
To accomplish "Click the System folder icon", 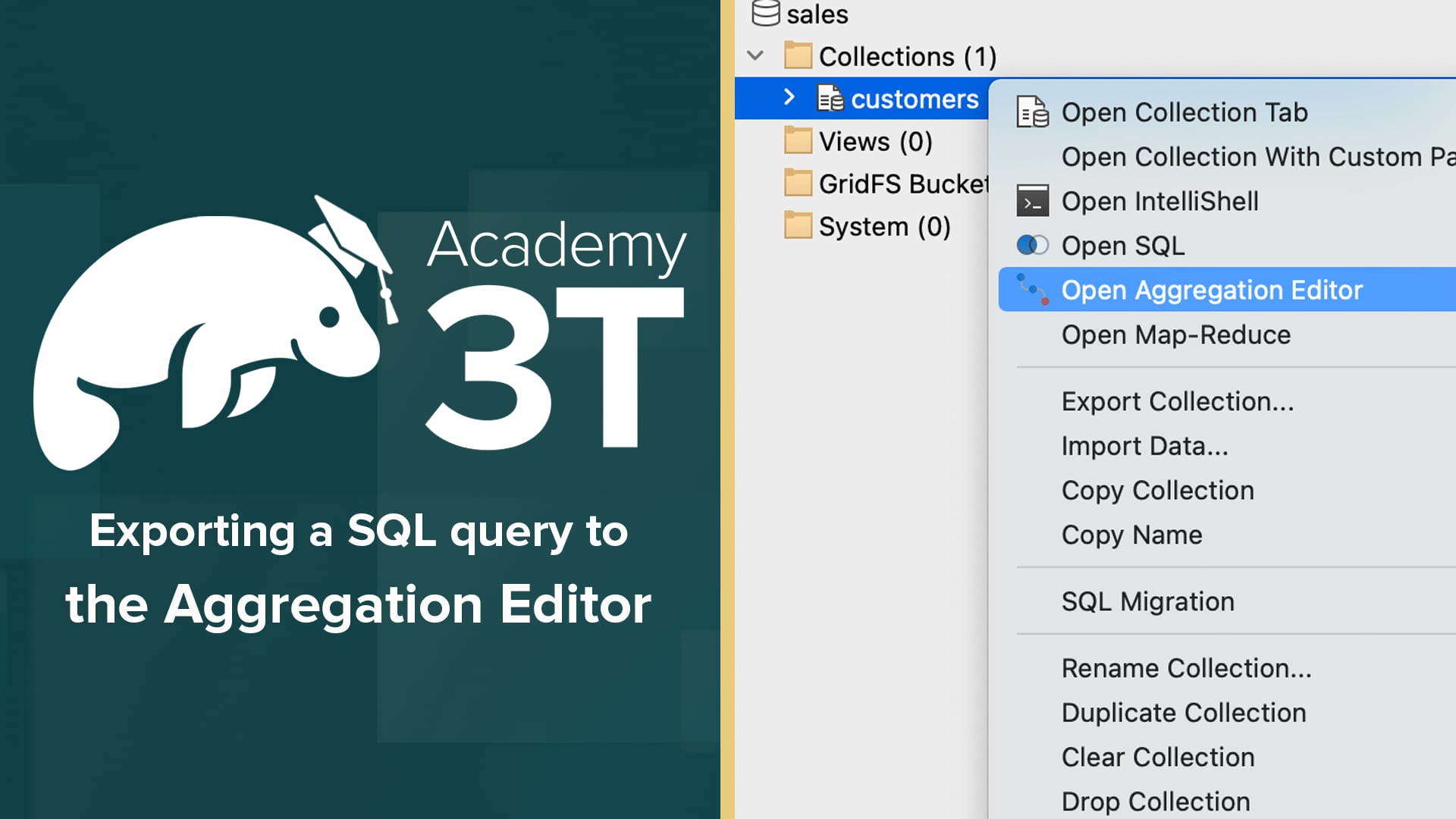I will click(798, 225).
